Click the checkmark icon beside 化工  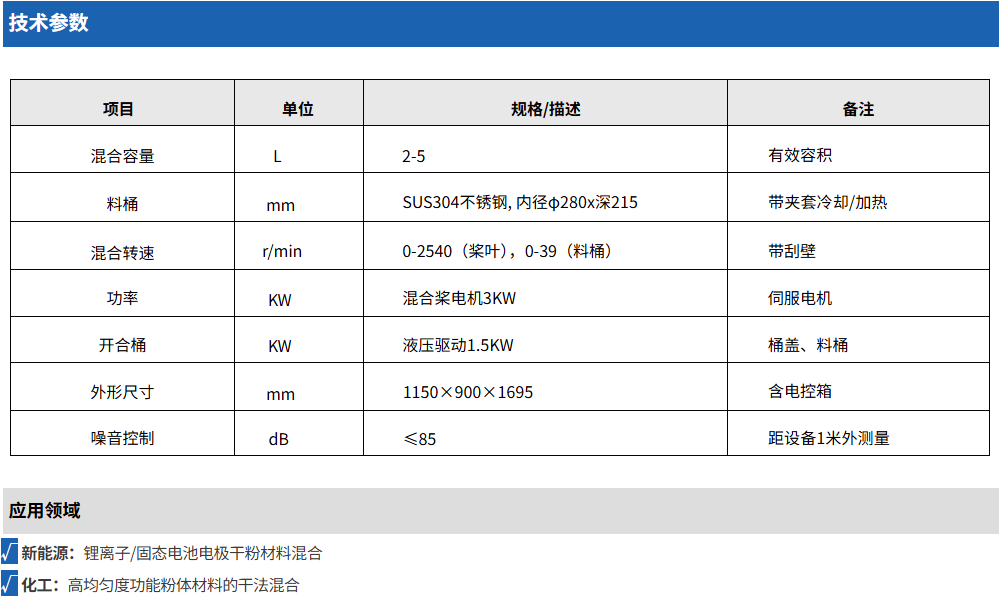[x=9, y=584]
